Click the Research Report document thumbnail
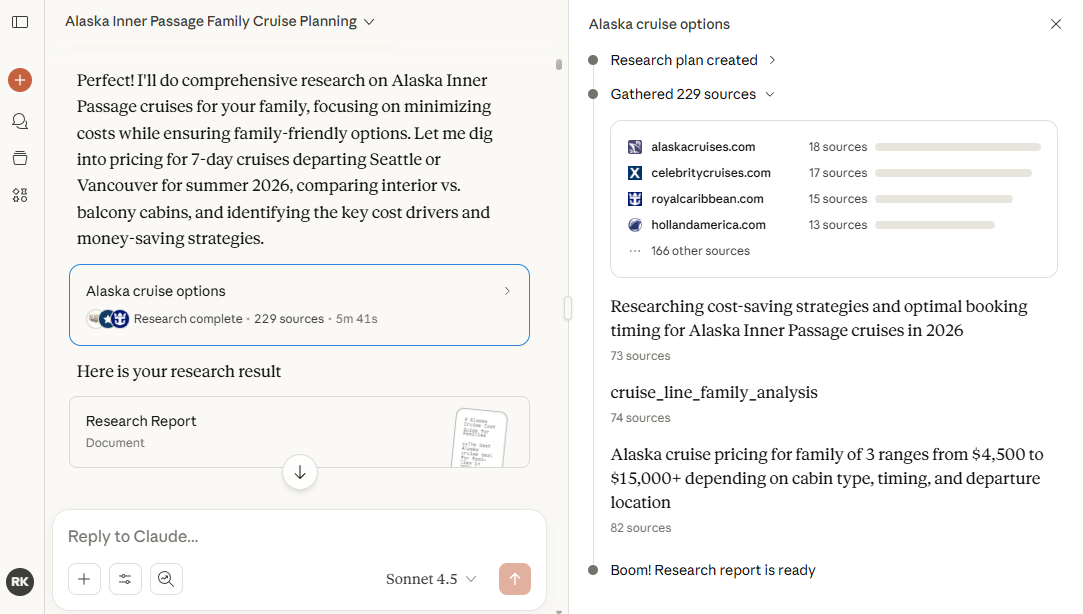This screenshot has height=614, width=1083. pyautogui.click(x=480, y=438)
